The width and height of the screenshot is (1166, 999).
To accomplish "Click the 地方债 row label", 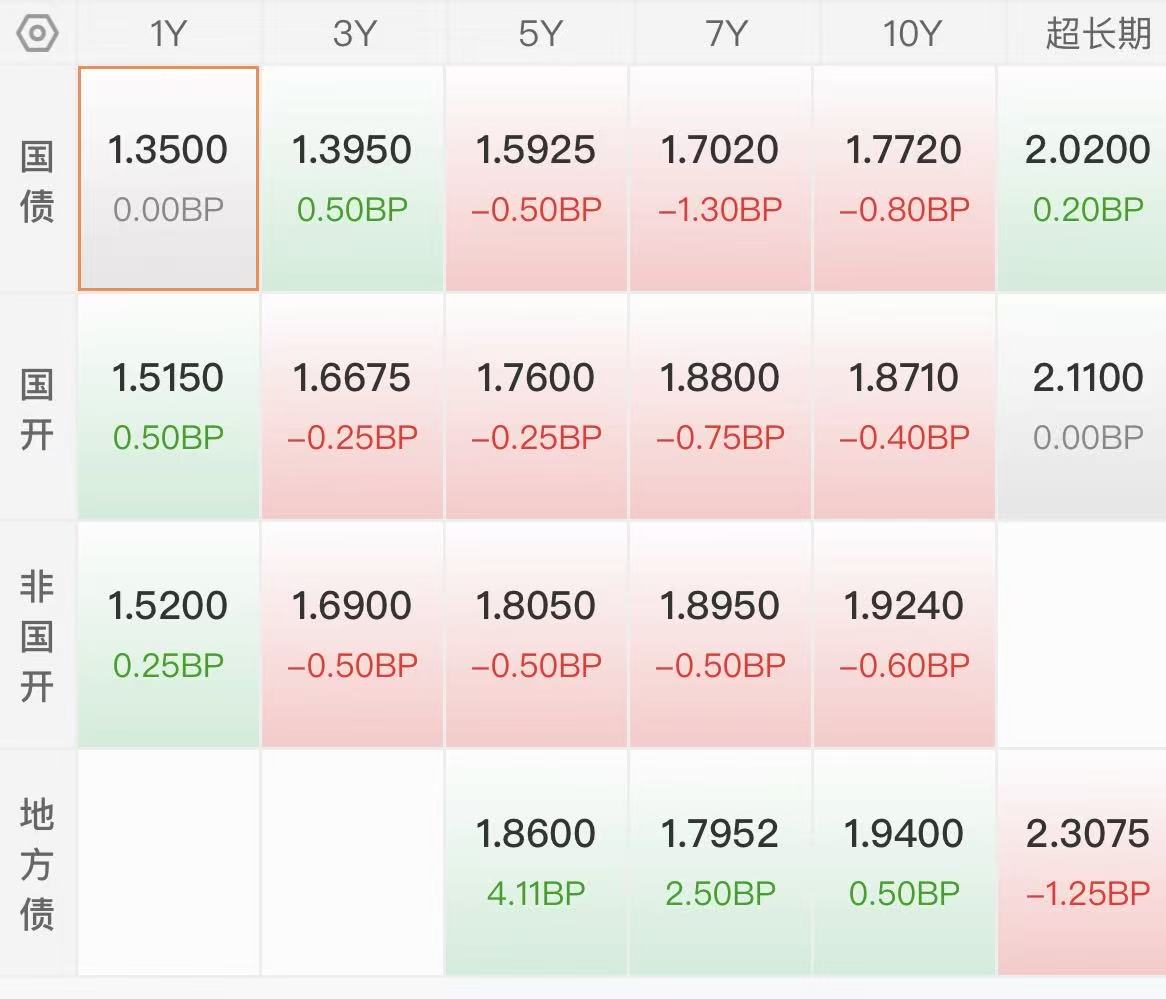I will (x=37, y=864).
